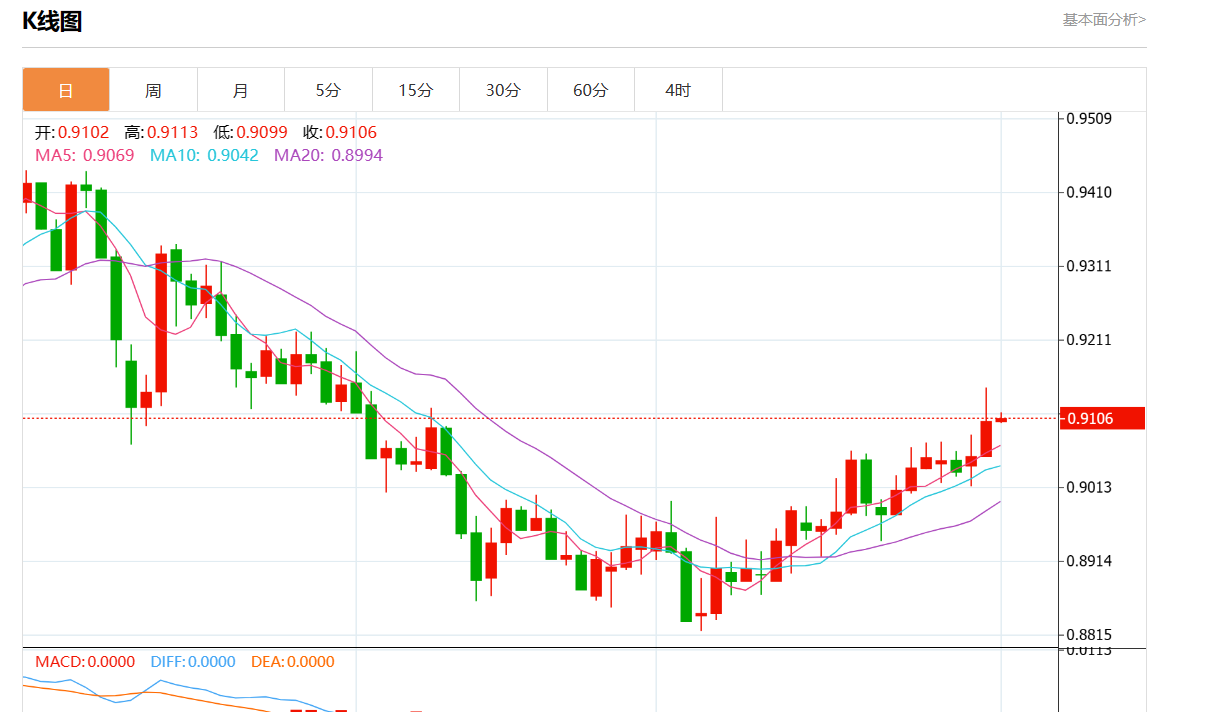
Task: Switch to the 月 monthly tab
Action: (241, 90)
